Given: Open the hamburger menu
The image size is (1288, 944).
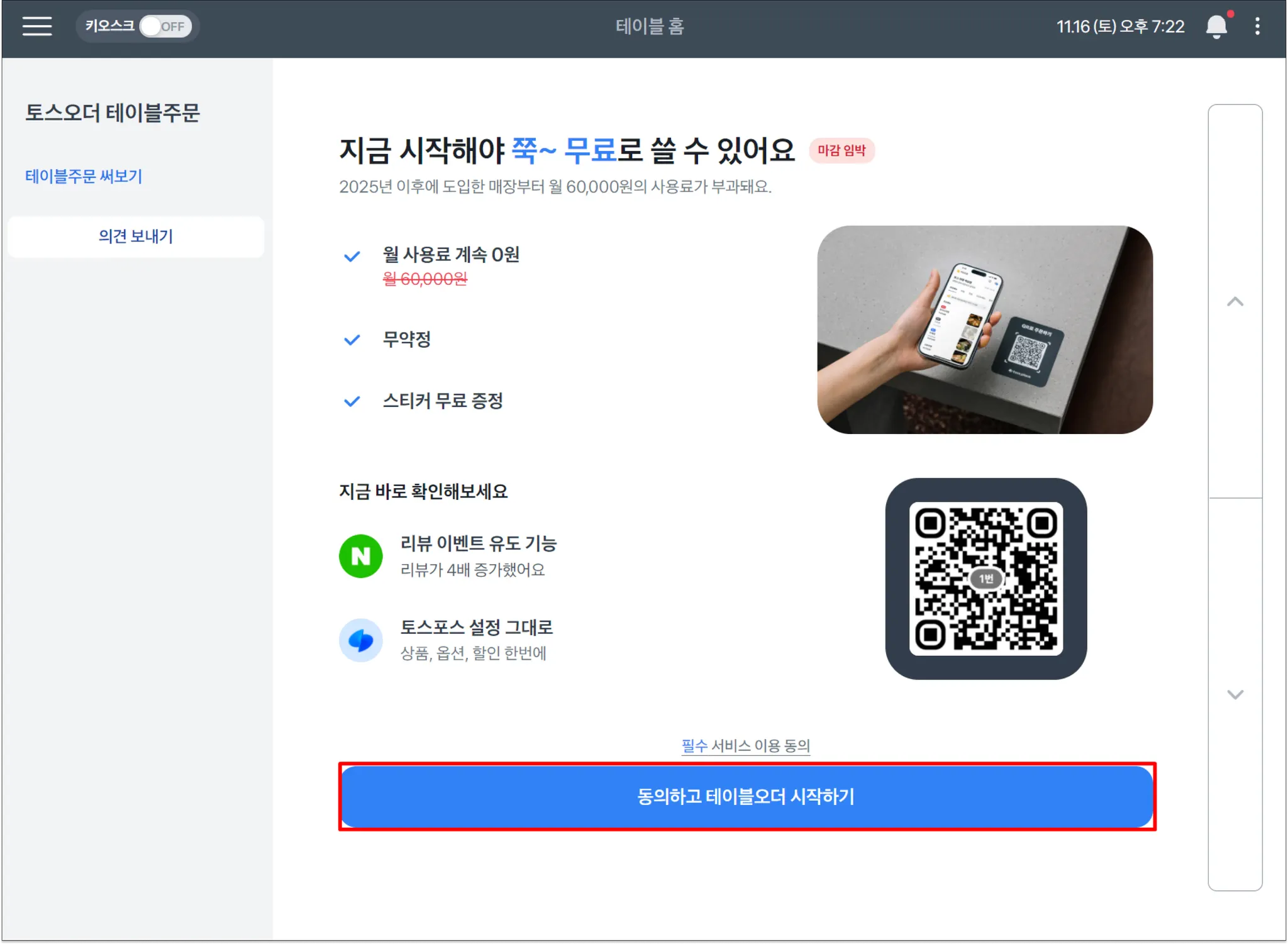Looking at the screenshot, I should [x=37, y=26].
